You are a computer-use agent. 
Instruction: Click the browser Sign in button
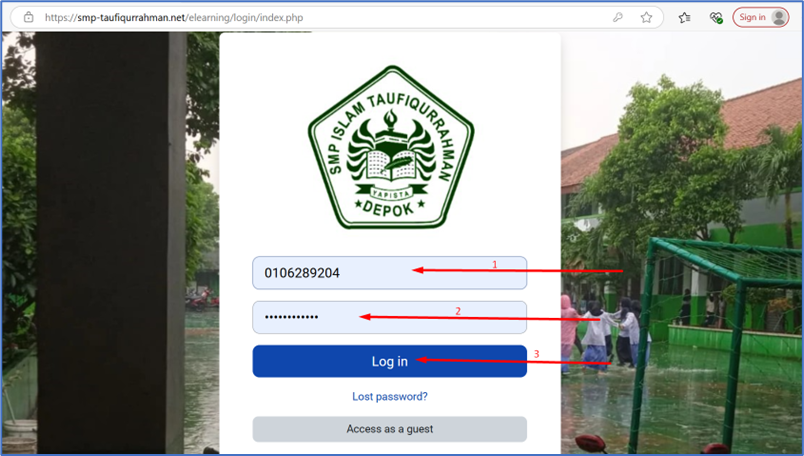[x=760, y=17]
